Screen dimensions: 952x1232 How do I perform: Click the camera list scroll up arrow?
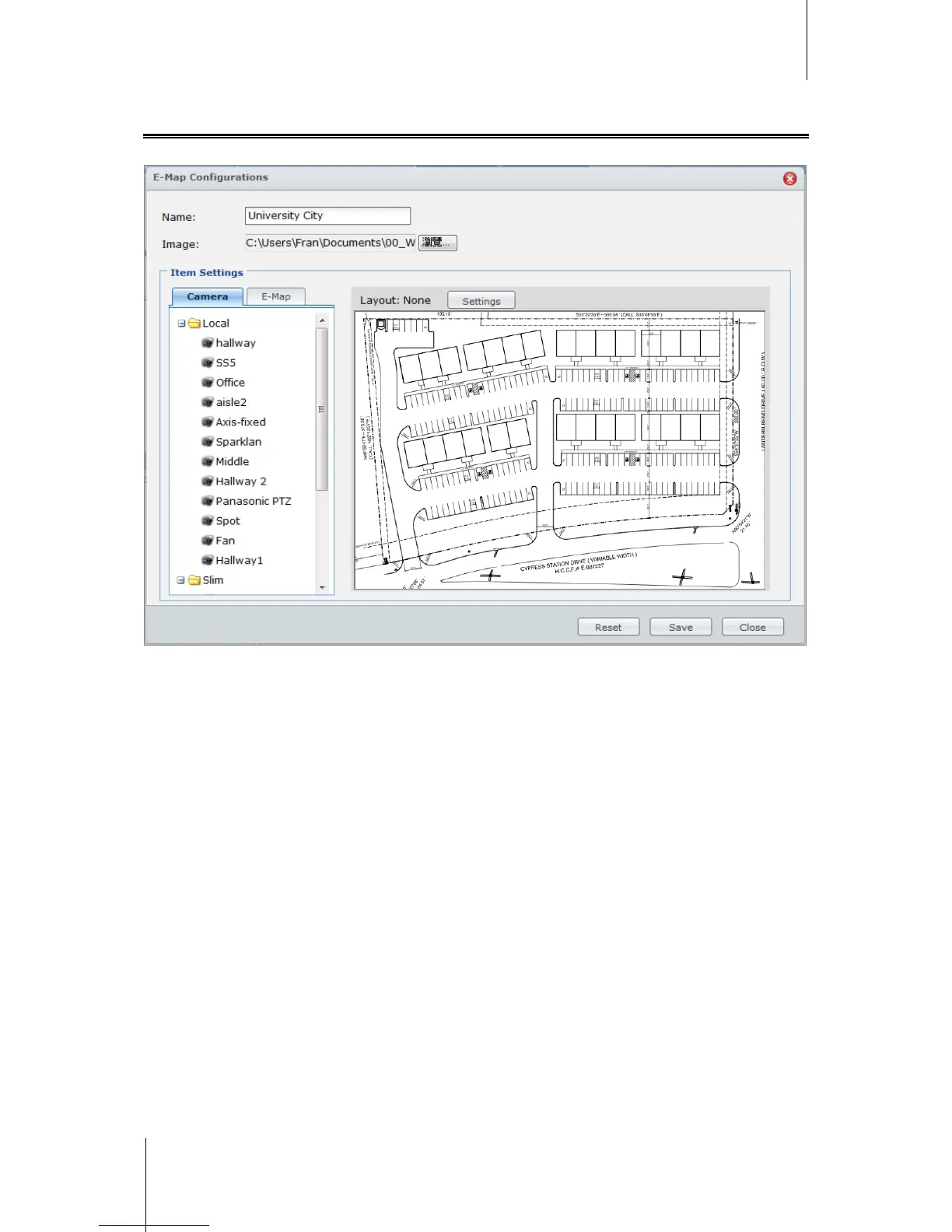322,320
